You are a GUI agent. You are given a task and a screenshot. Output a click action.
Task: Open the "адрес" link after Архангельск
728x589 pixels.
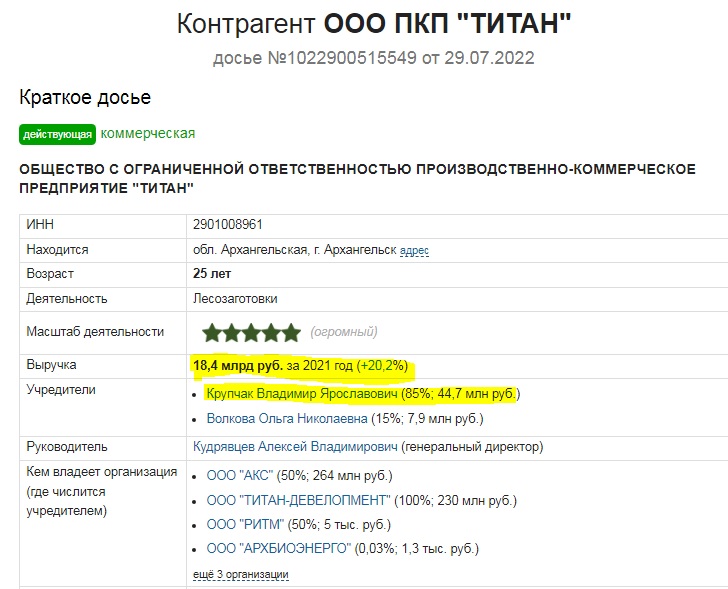pyautogui.click(x=414, y=250)
